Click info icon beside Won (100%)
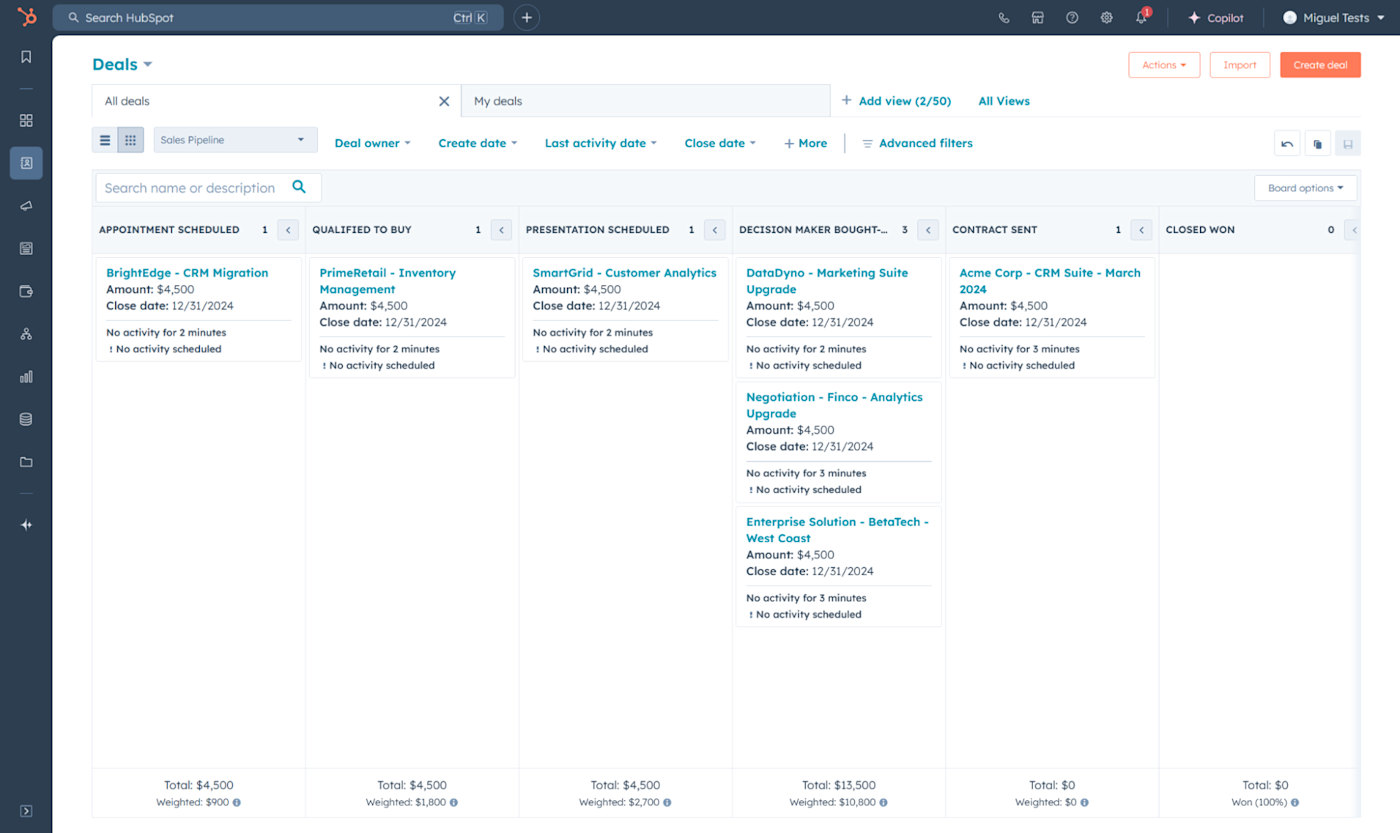Viewport: 1400px width, 833px height. tap(1294, 802)
